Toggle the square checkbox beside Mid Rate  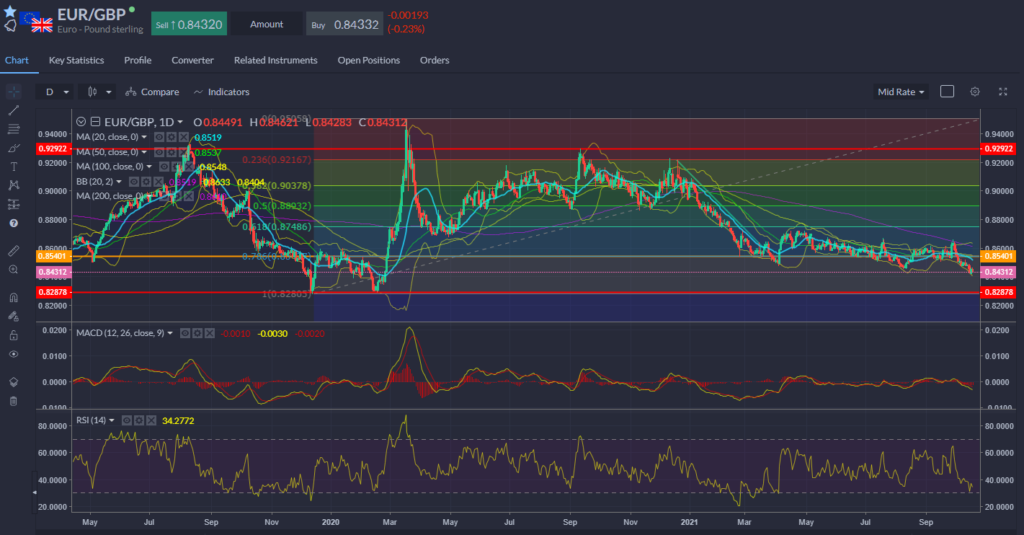(x=947, y=91)
